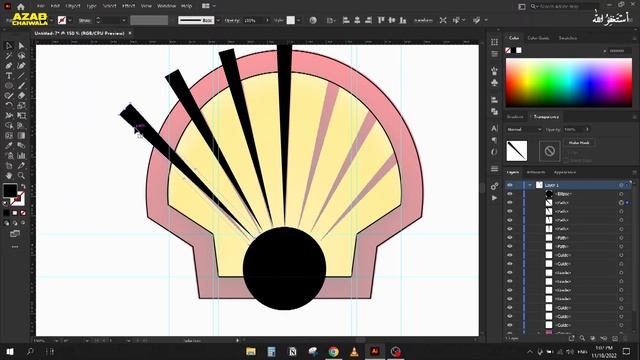
Task: Select the Paintbrush tool
Action: pyautogui.click(x=21, y=86)
